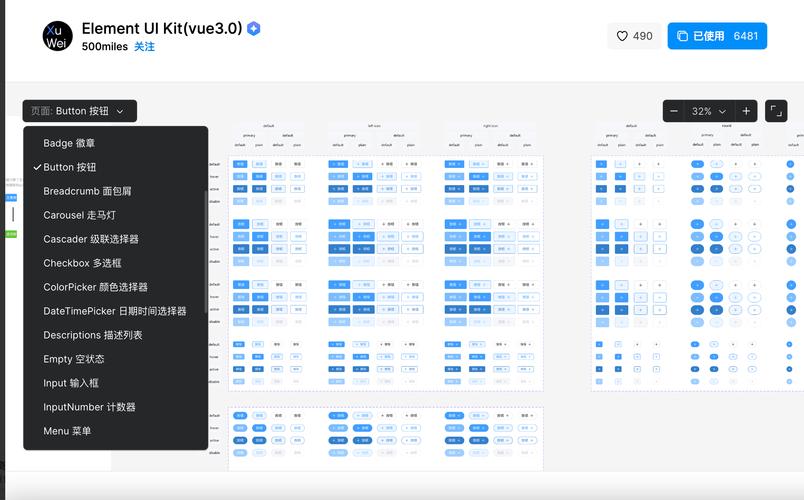This screenshot has height=500, width=804.
Task: Click the zoom in plus icon
Action: (746, 111)
